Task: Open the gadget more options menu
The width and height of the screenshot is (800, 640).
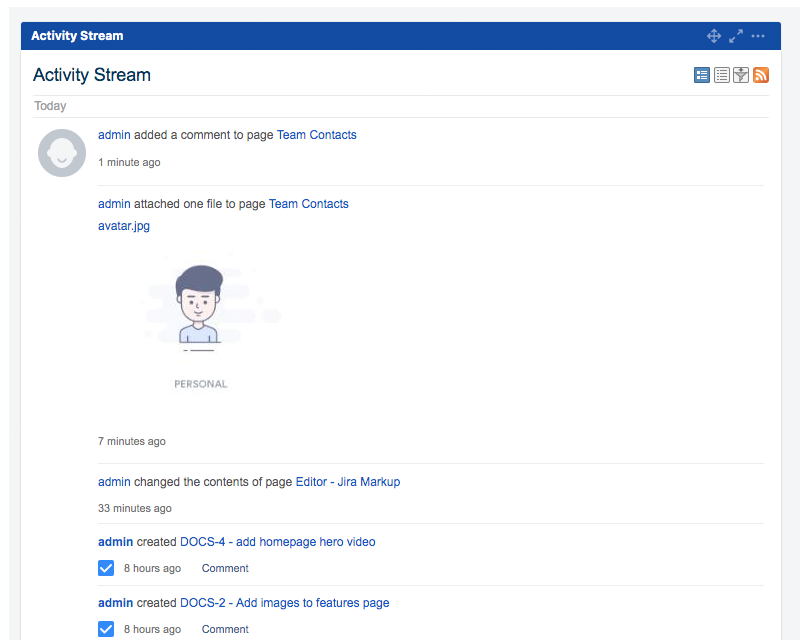Action: pyautogui.click(x=758, y=36)
